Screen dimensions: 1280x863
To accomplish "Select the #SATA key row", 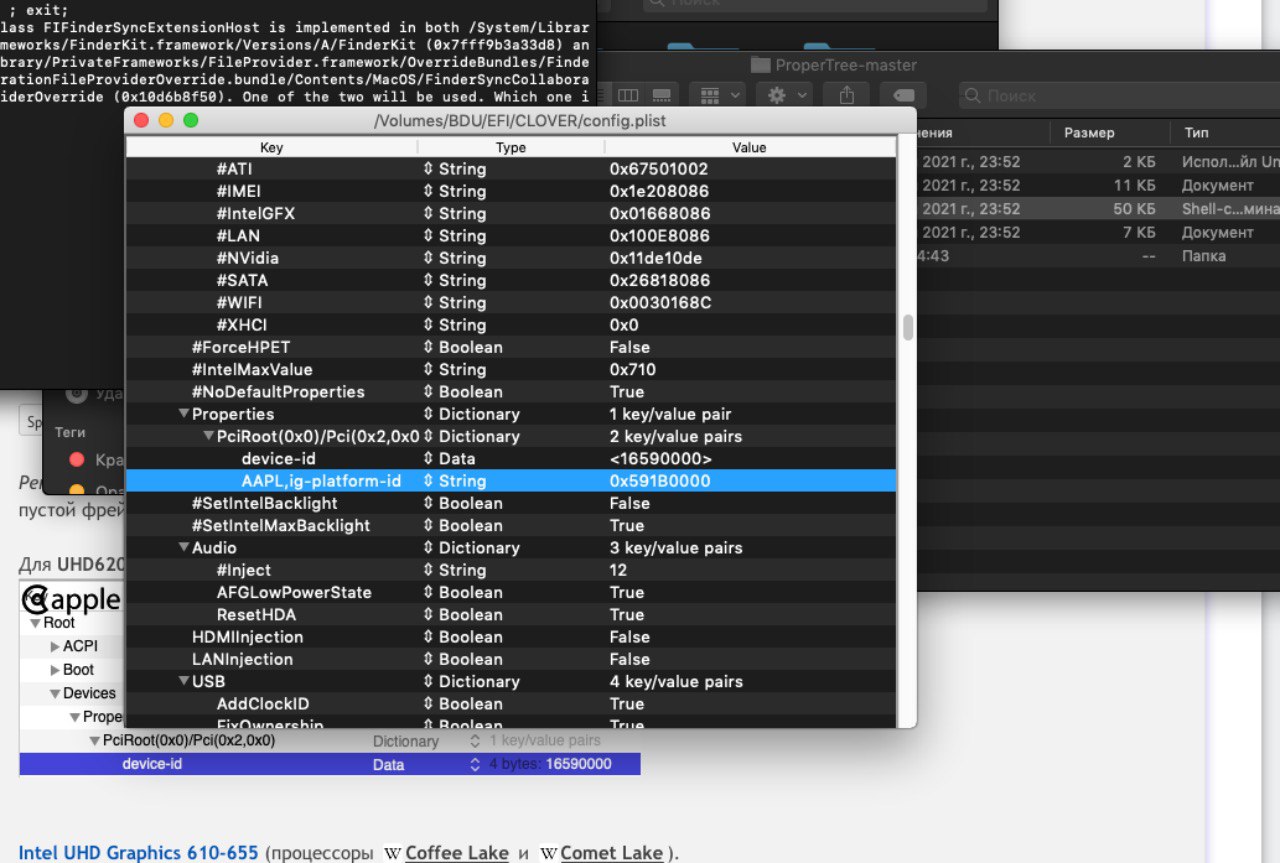I will [x=510, y=280].
